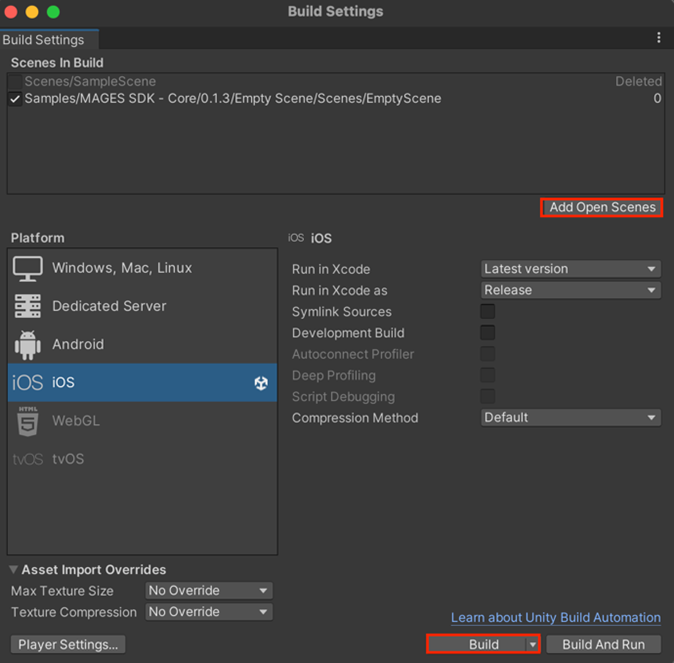Collapse the Asset Import Overrides section

[13, 570]
